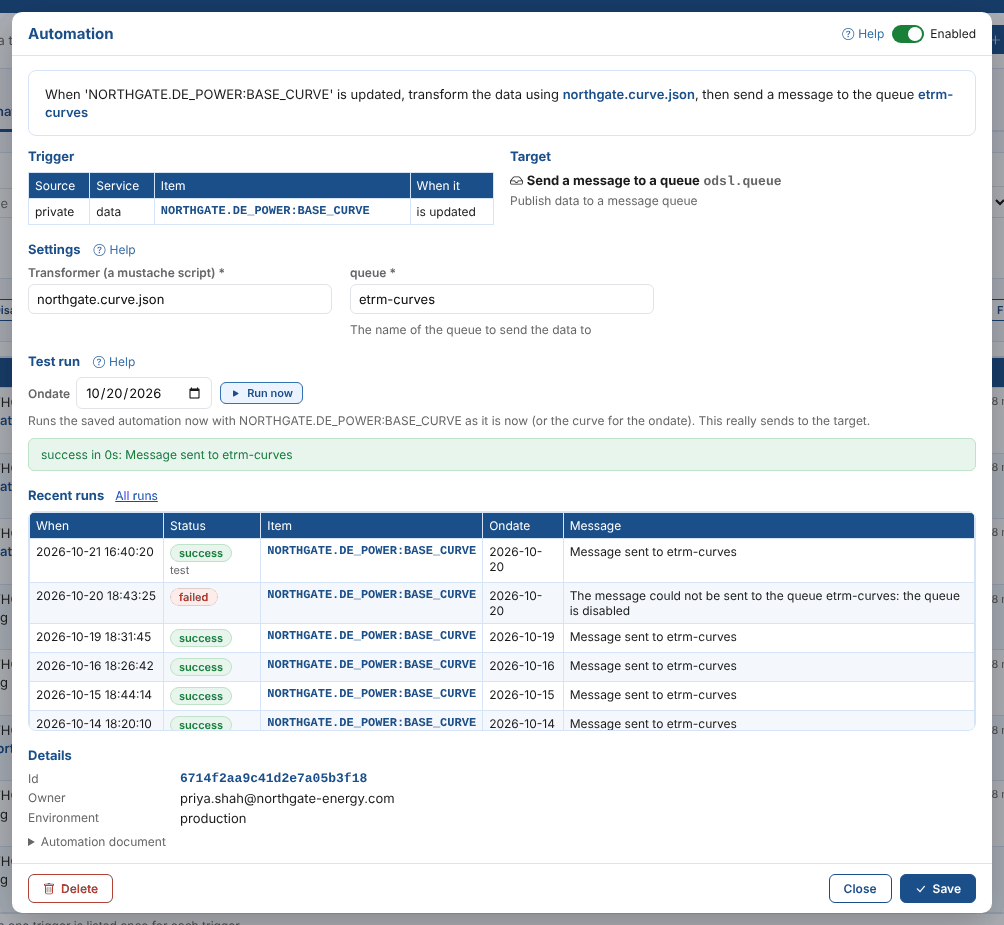
Task: Click owner email priya.shah@northgate-energy.com
Action: click(x=287, y=798)
